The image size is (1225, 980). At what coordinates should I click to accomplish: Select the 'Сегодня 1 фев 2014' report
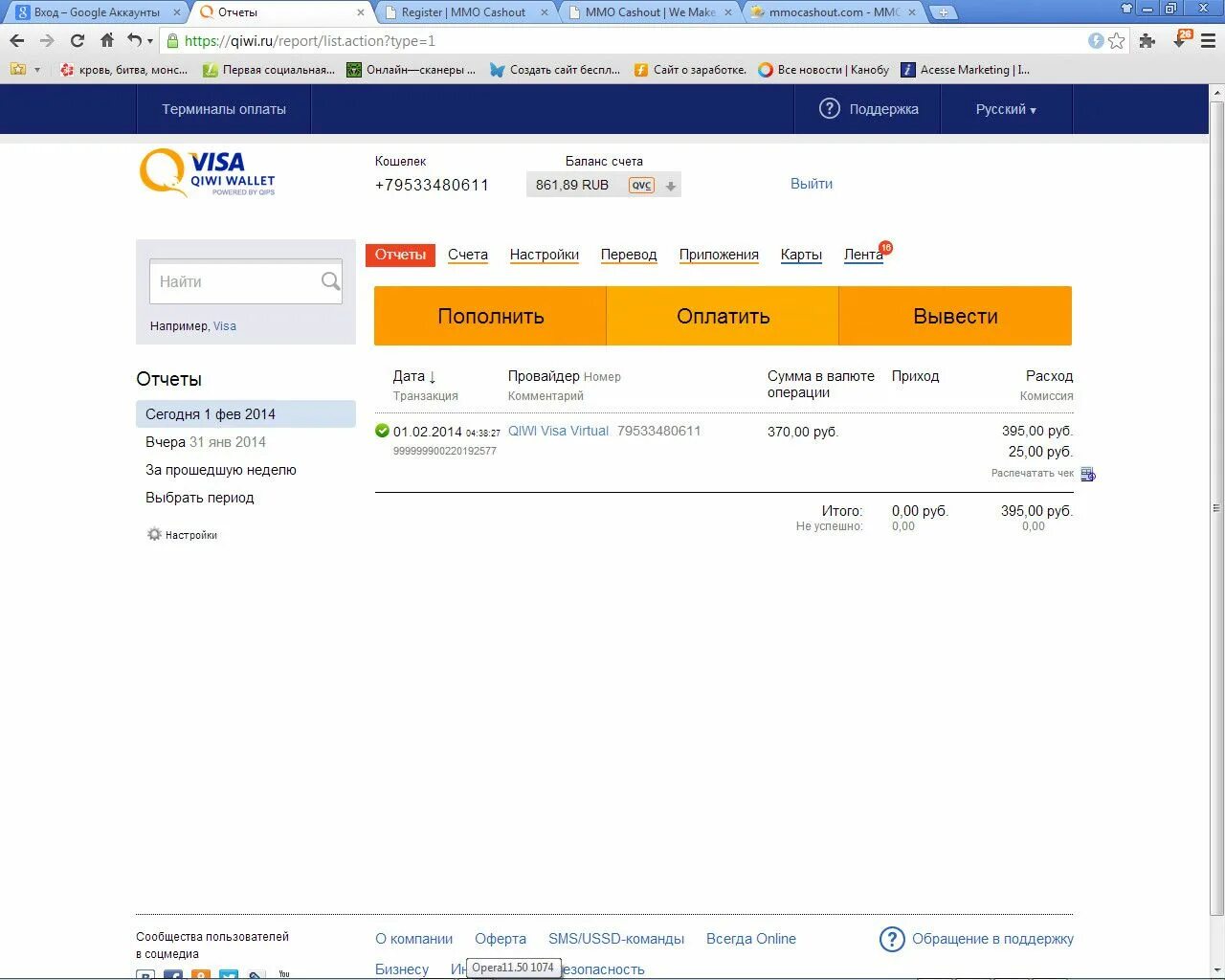click(x=246, y=414)
